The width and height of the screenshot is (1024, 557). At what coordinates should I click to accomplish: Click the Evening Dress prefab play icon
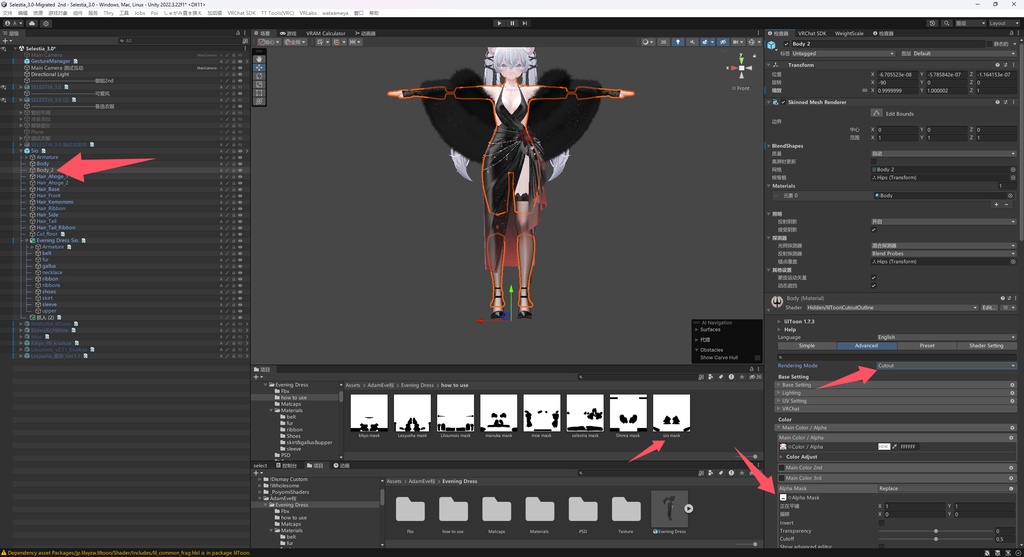click(688, 508)
